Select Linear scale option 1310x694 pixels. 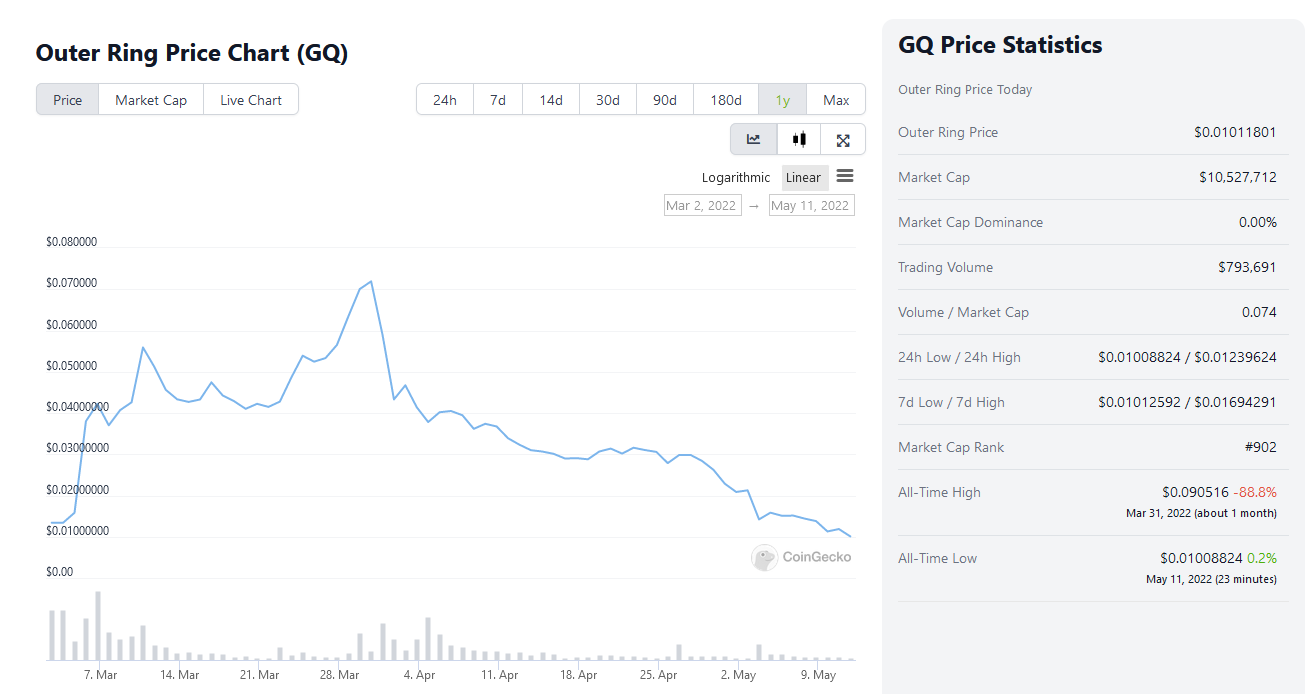tap(803, 178)
